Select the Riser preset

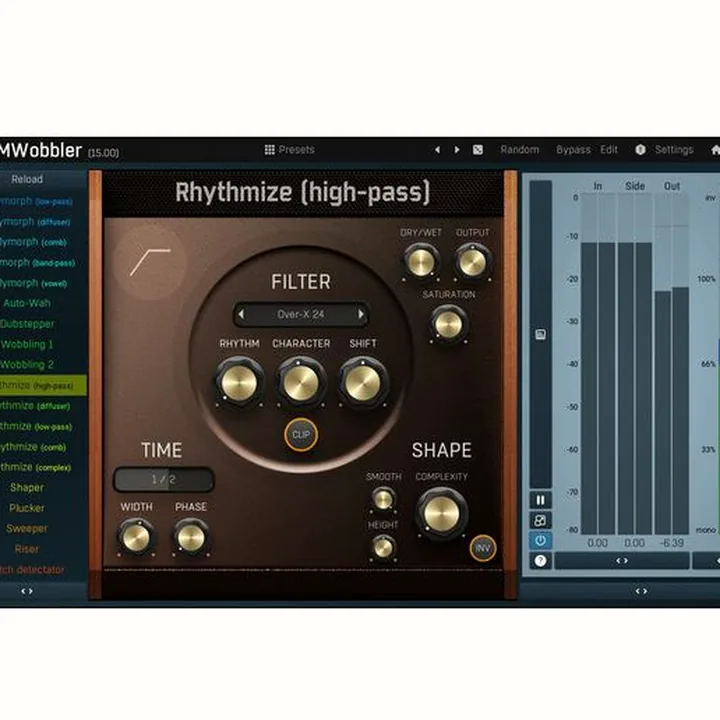[27, 549]
